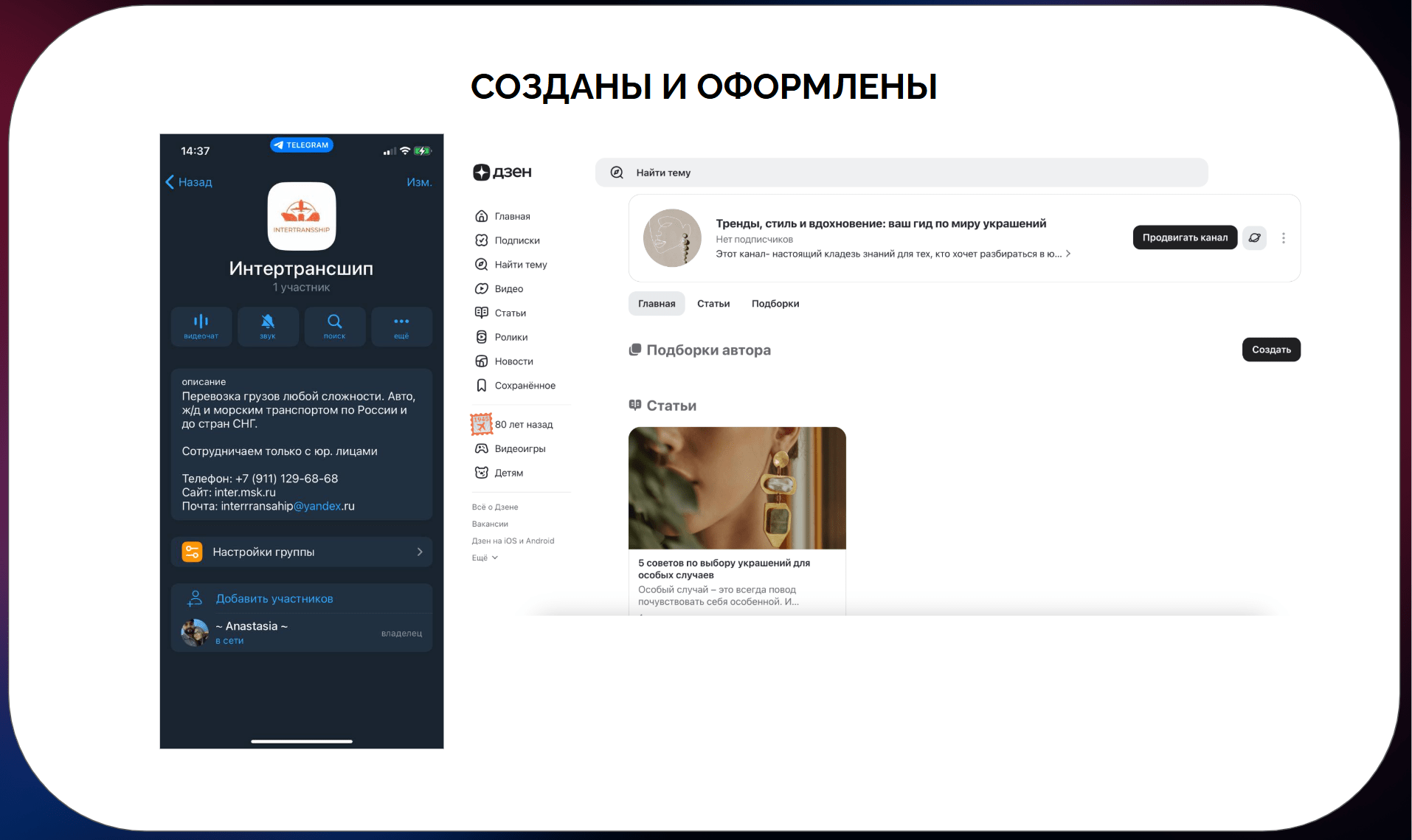Open the channel's vertical three-dots menu
This screenshot has height=840, width=1412.
click(x=1284, y=238)
